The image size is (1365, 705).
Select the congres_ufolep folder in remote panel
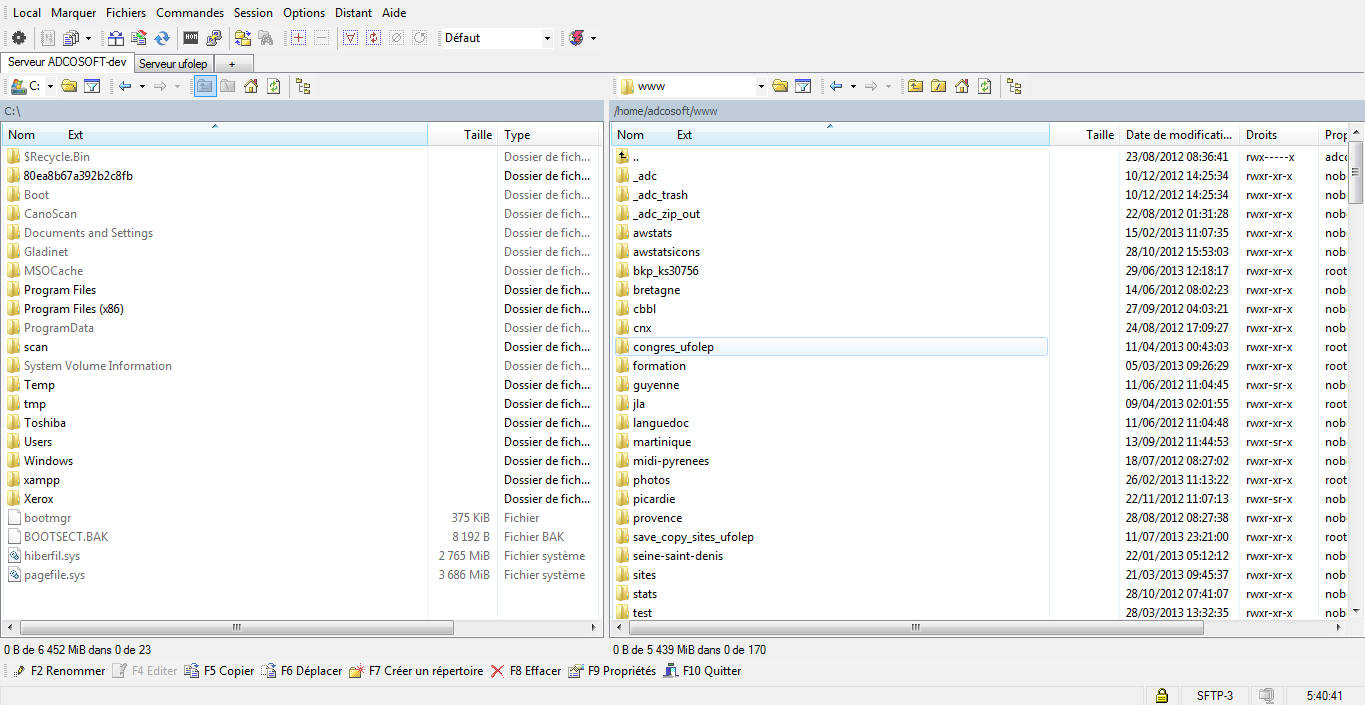tap(831, 347)
